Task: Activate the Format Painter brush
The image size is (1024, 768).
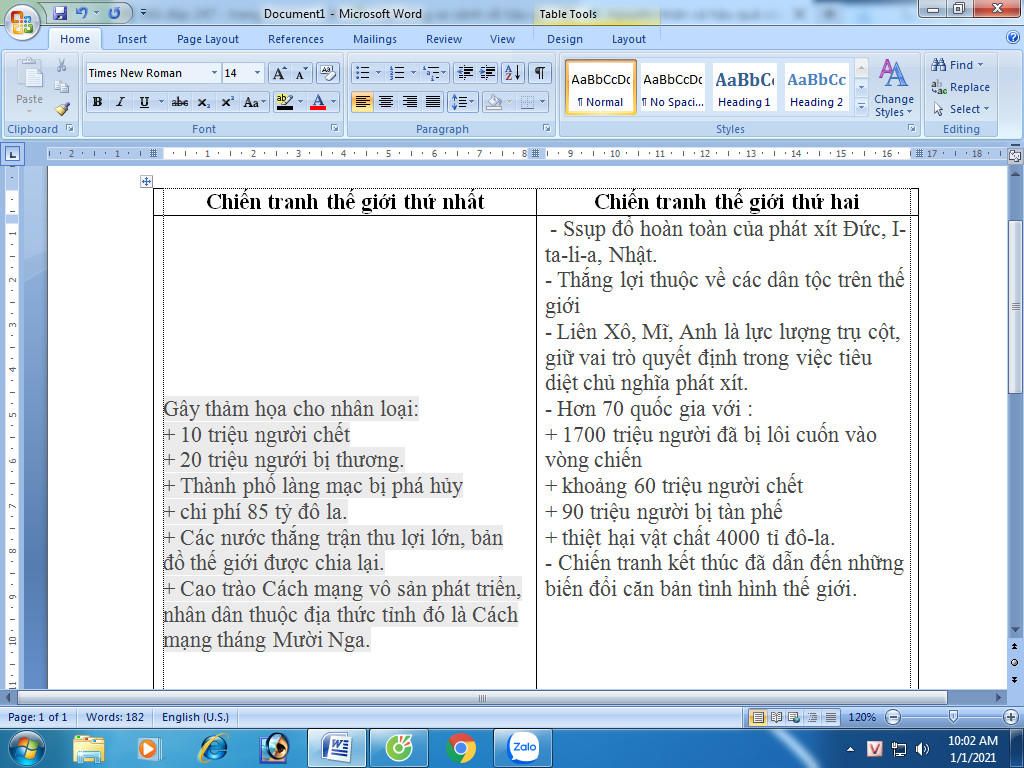Action: pos(61,108)
